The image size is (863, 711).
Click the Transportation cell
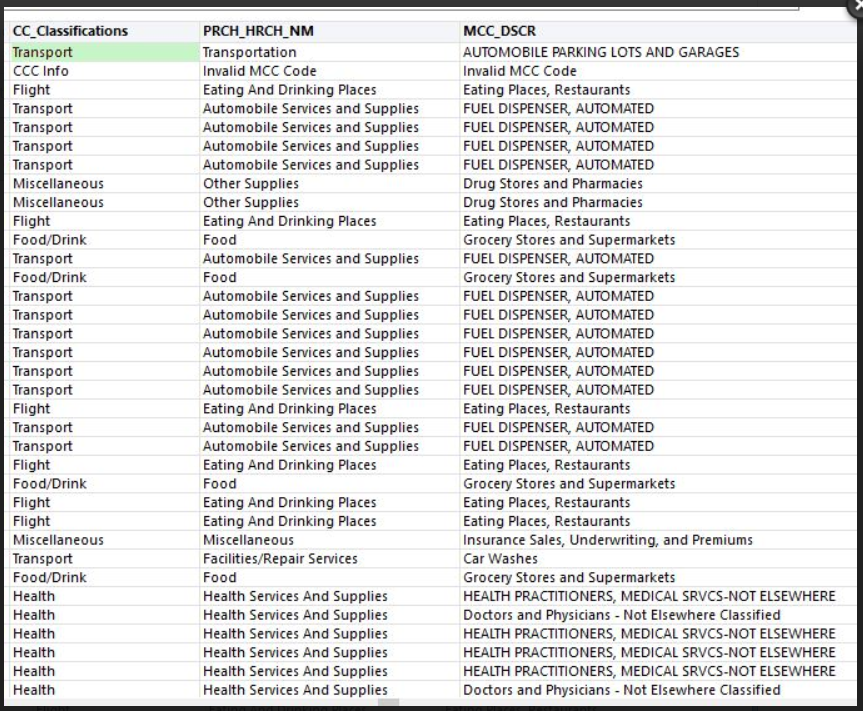(250, 52)
